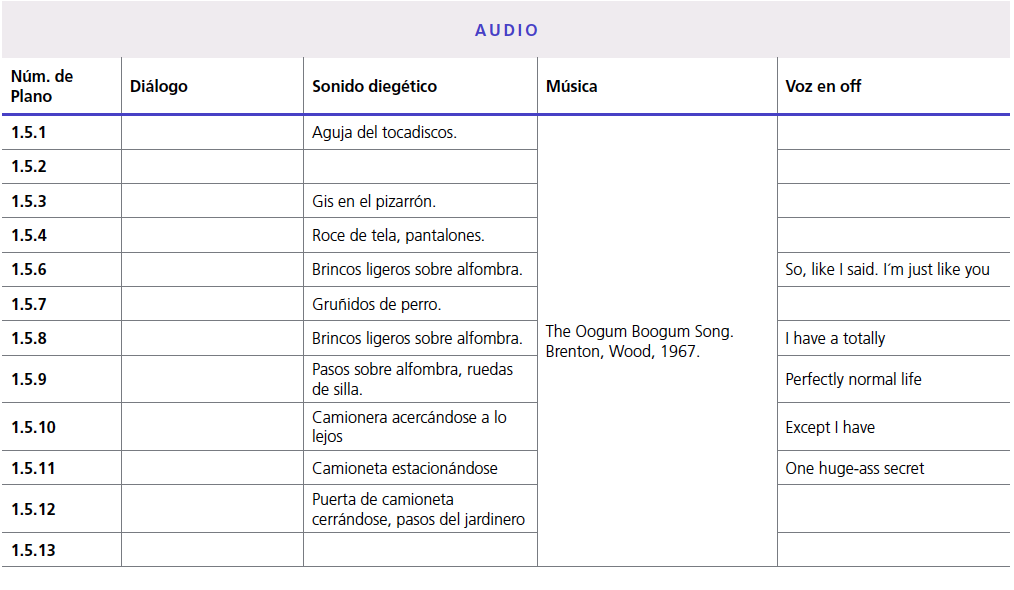Click the AUDIO table title
The height and width of the screenshot is (590, 1014).
507,30
